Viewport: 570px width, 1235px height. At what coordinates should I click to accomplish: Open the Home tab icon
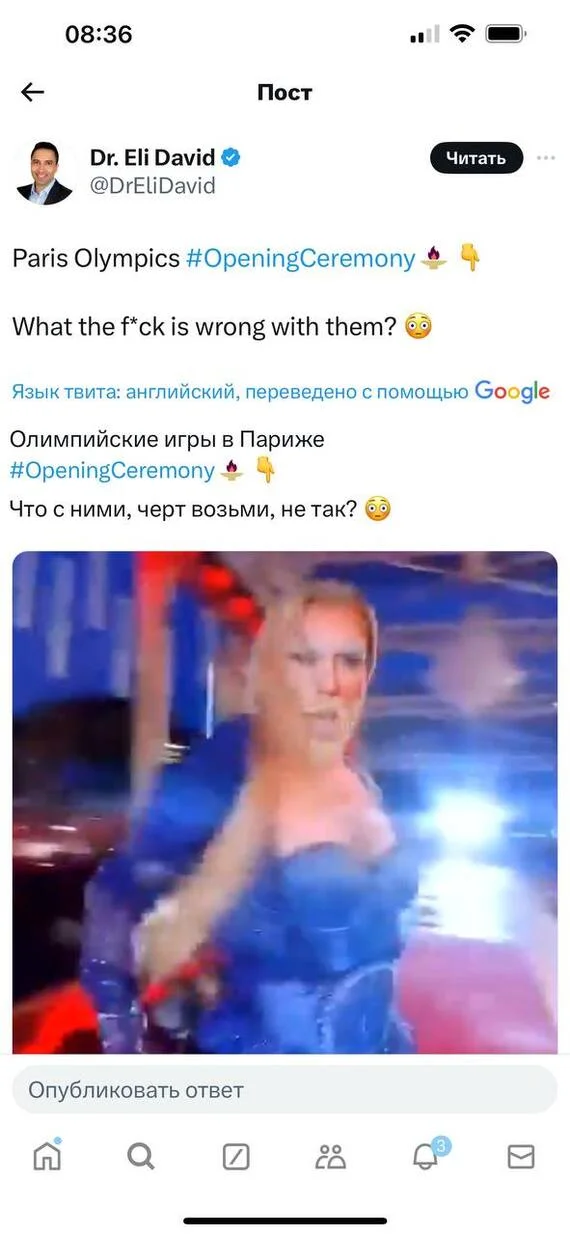[x=47, y=1155]
